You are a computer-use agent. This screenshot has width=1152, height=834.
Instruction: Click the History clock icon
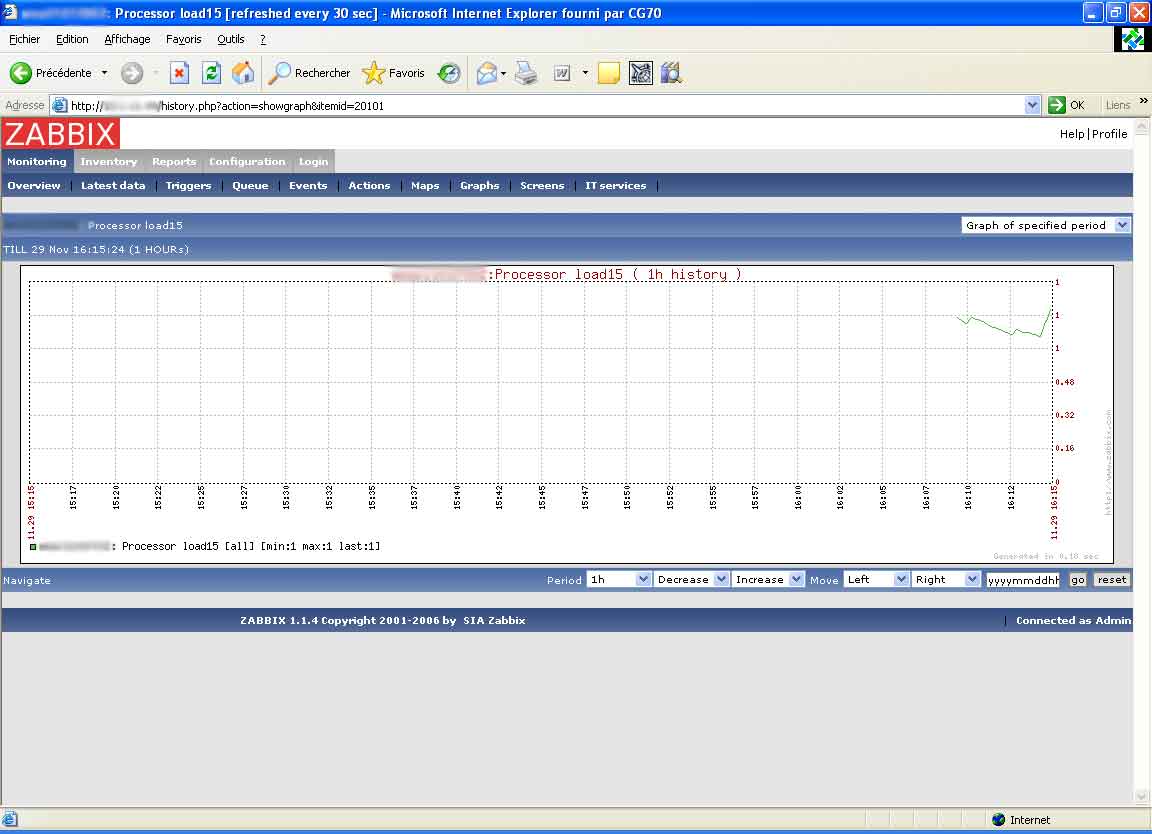click(x=449, y=73)
